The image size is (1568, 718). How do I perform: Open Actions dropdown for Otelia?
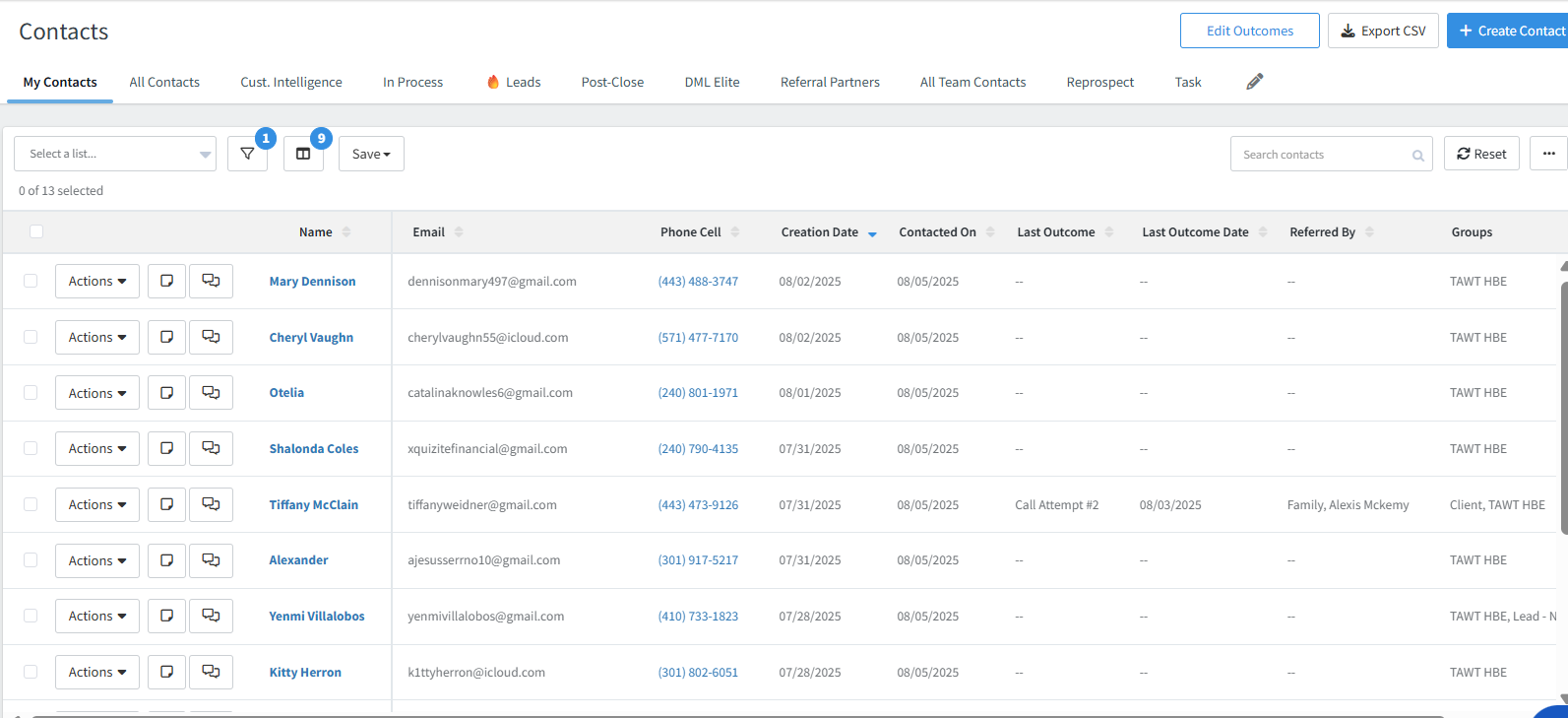(x=96, y=393)
